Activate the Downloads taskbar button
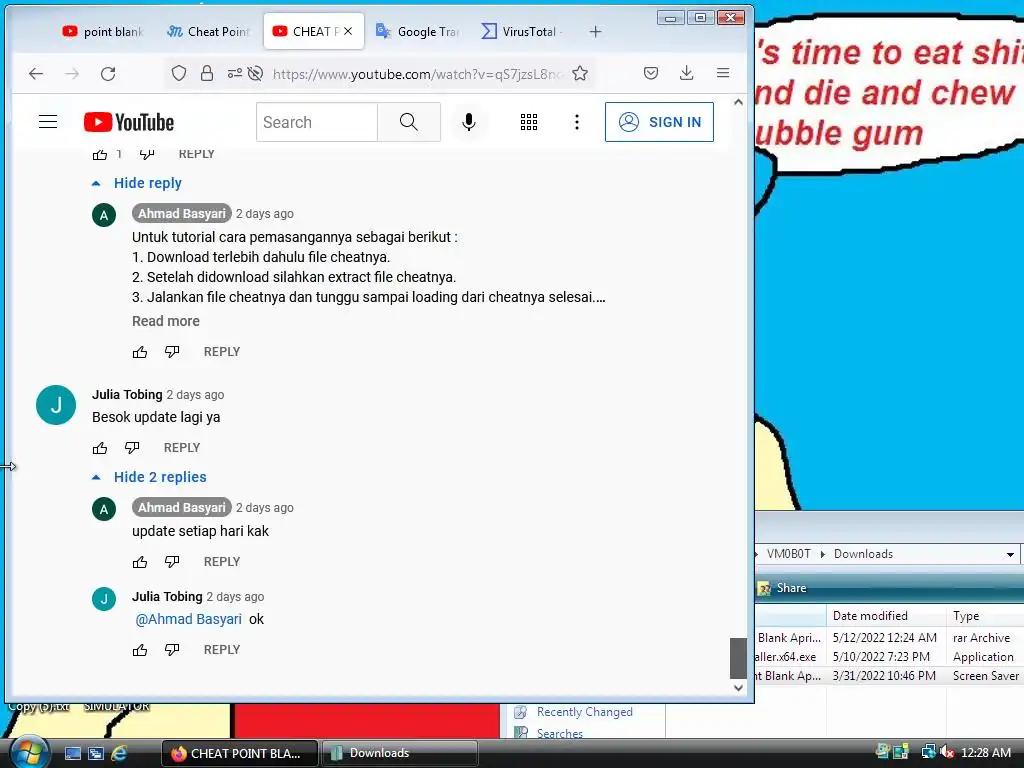 [399, 753]
